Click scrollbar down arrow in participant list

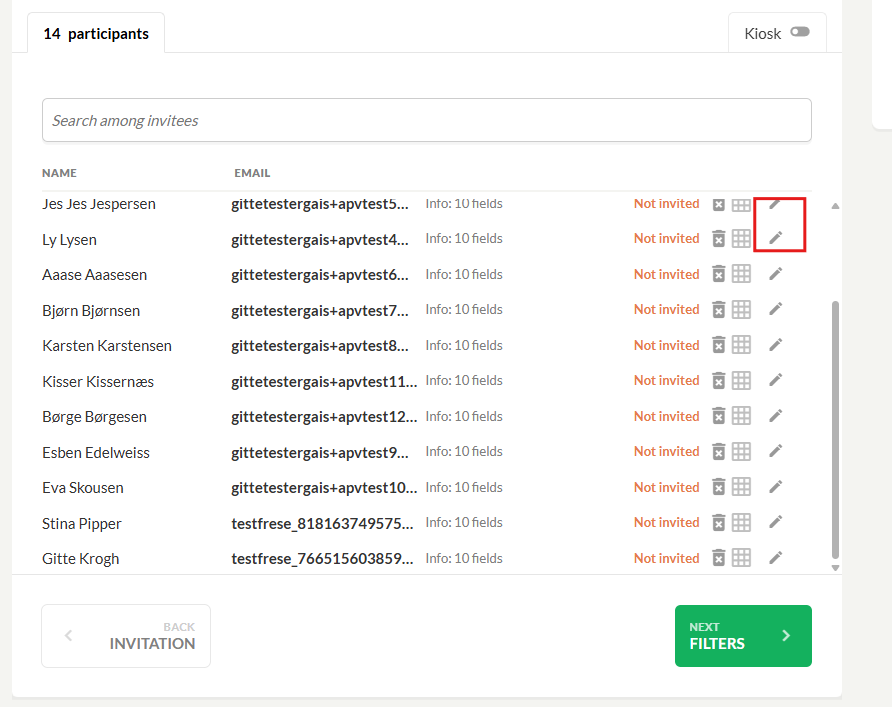[x=835, y=568]
